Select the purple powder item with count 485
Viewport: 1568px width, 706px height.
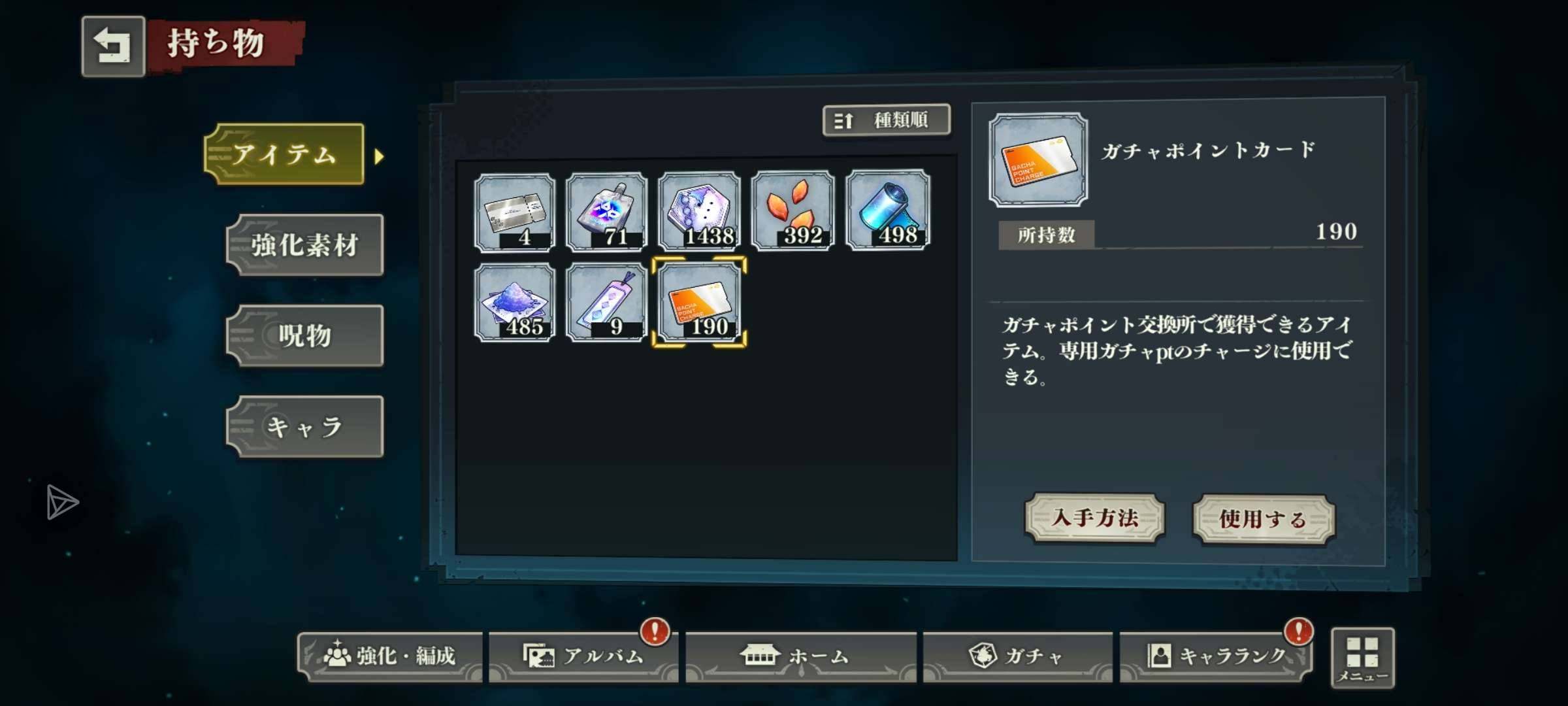tap(515, 303)
